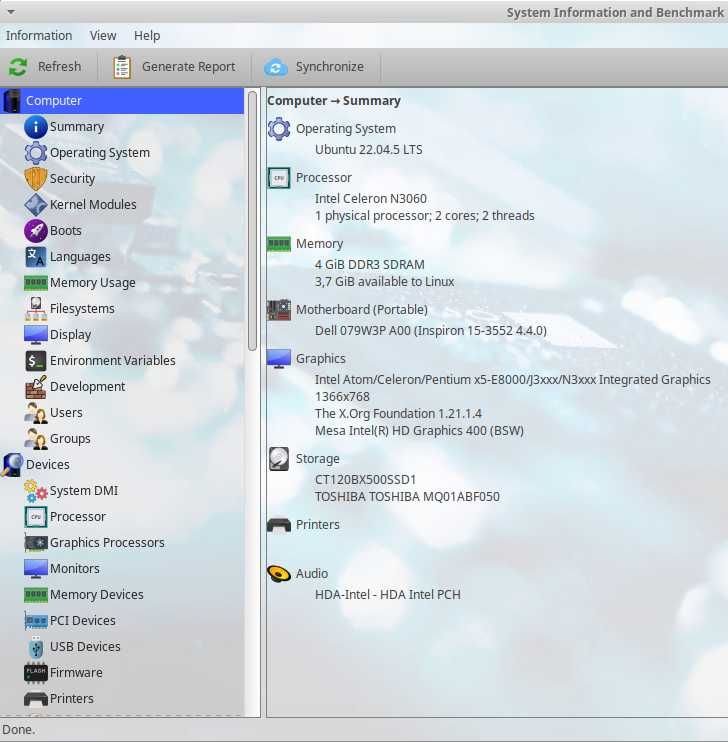Open the Users icon
Screen dimensions: 728x742
[x=36, y=413]
